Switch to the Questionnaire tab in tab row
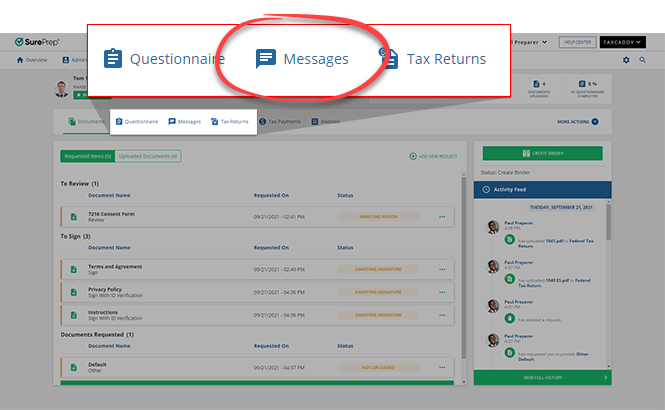Viewport: 665px width, 410px height. pos(137,122)
